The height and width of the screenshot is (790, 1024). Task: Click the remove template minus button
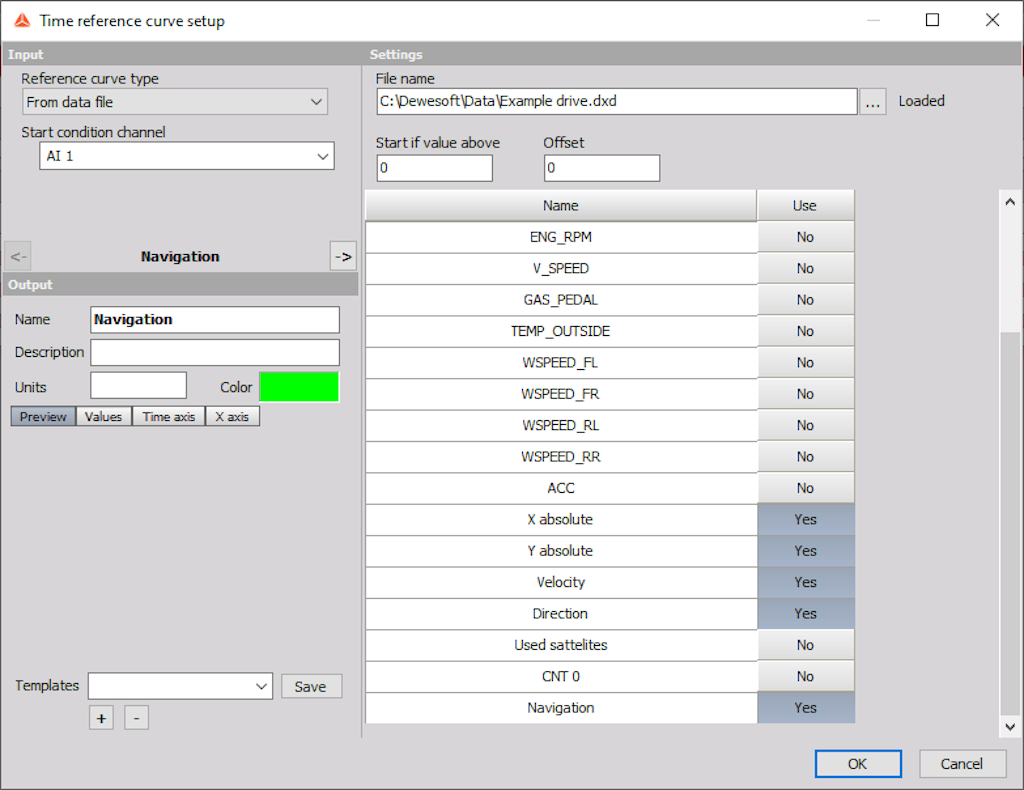(136, 718)
